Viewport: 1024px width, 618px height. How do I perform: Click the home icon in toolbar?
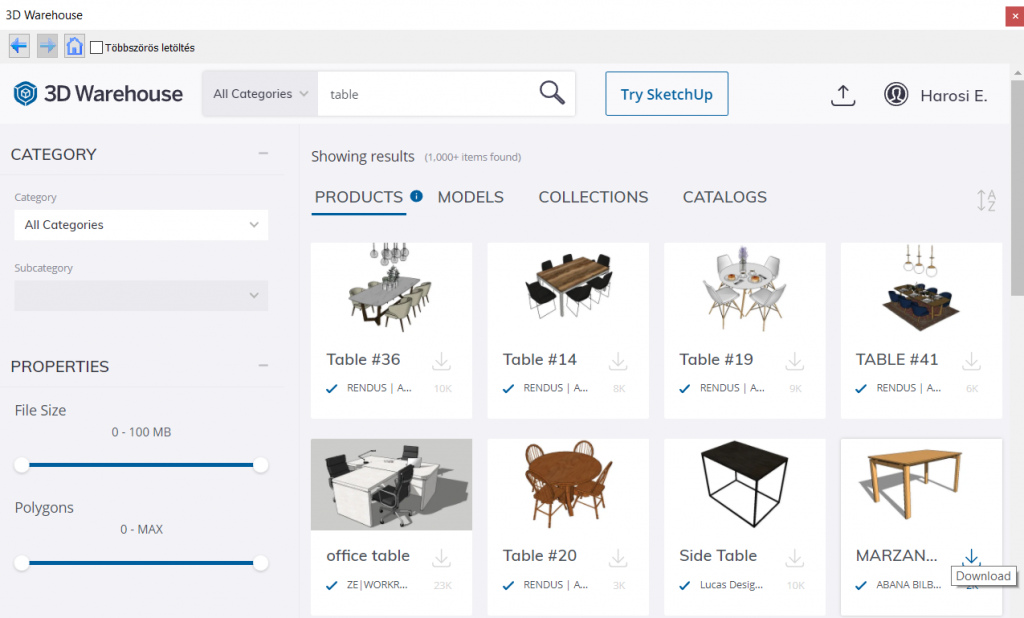tap(74, 46)
